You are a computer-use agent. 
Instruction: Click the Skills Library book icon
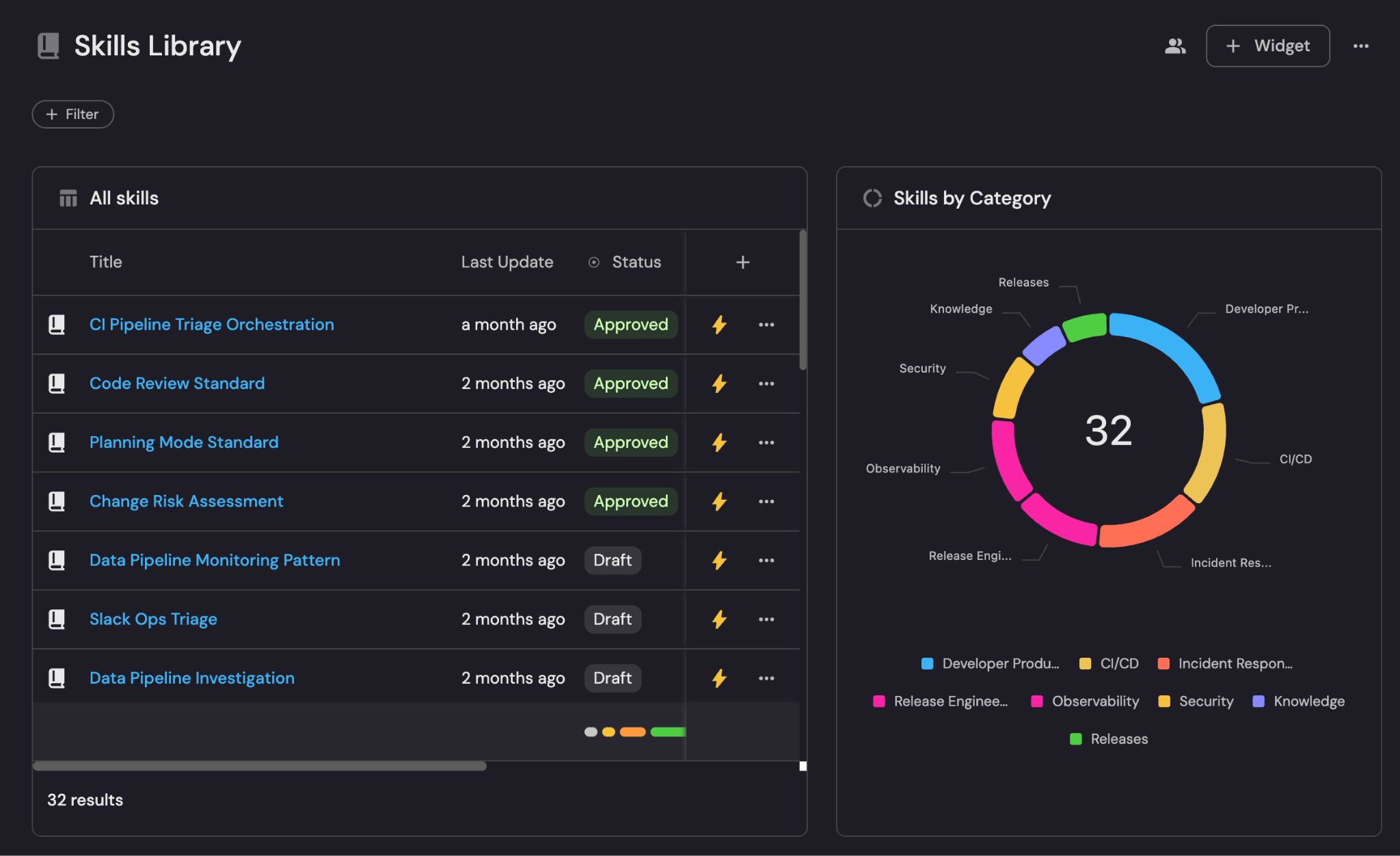tap(49, 46)
